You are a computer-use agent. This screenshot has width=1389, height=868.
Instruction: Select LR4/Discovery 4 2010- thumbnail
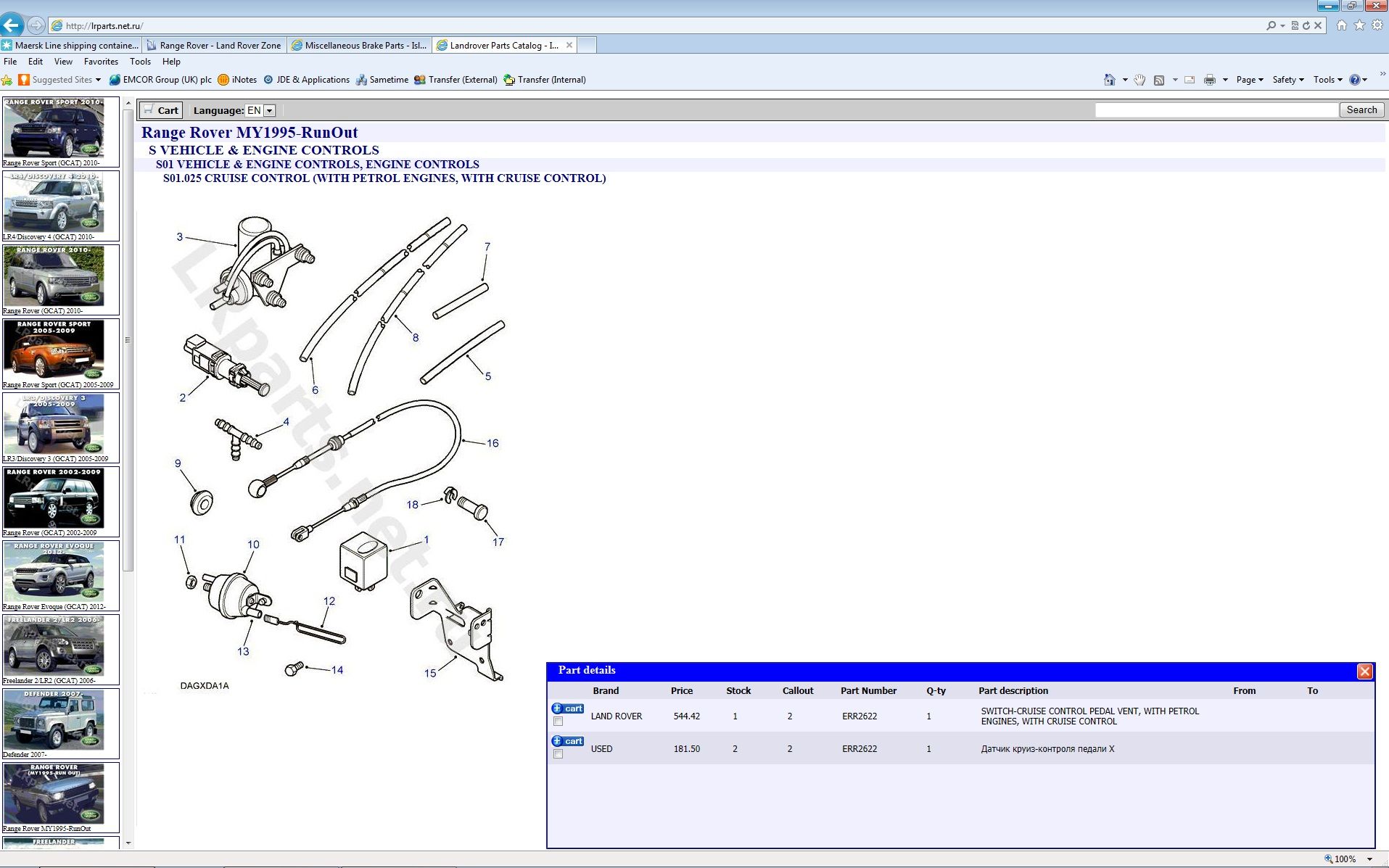[x=60, y=206]
